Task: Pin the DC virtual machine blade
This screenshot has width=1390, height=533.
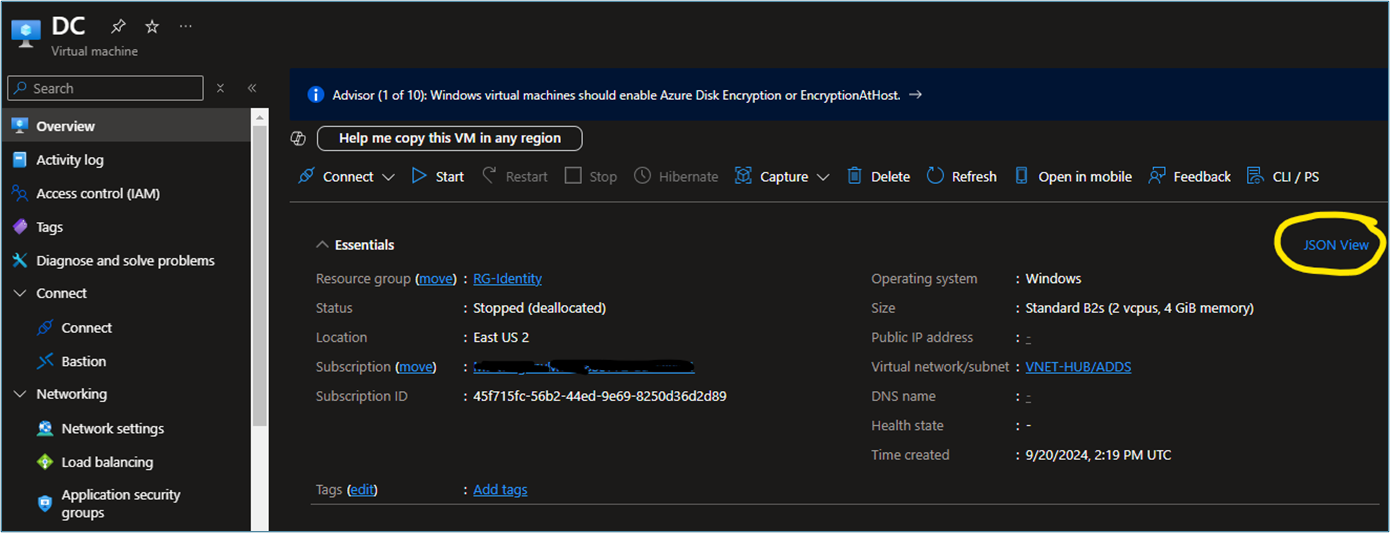Action: click(x=119, y=27)
